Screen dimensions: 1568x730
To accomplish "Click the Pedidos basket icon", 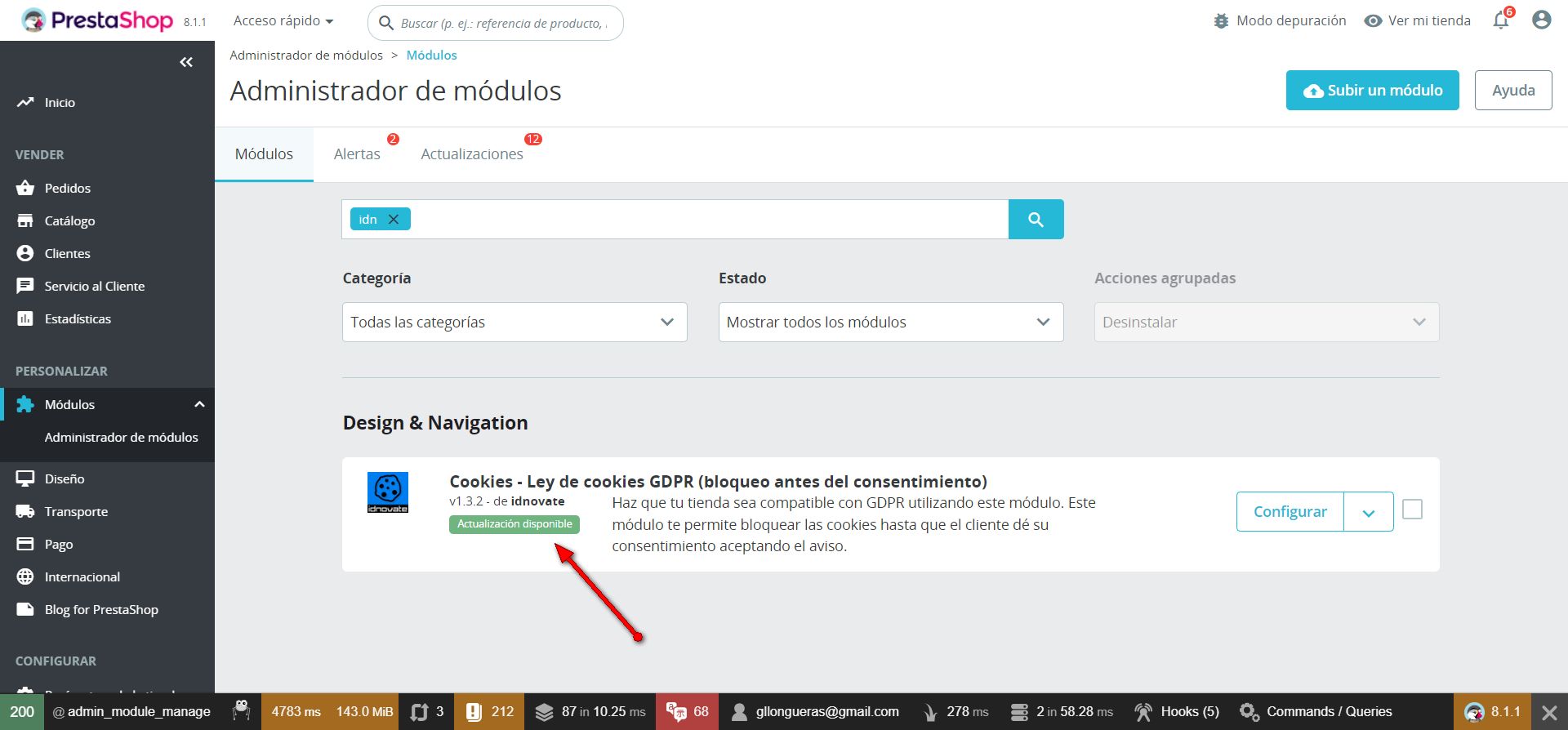I will coord(25,188).
